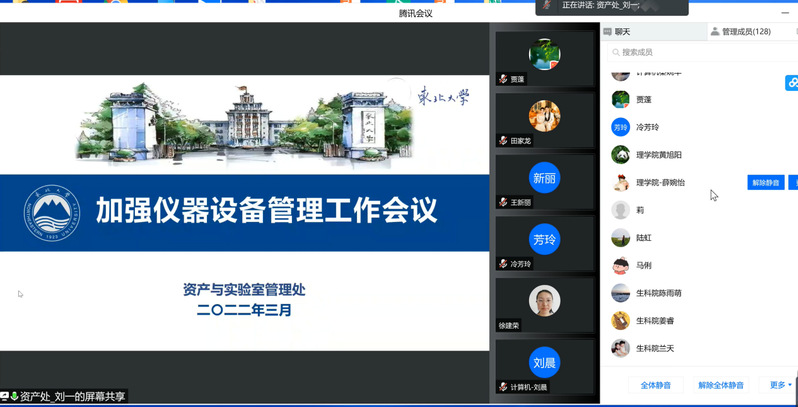Click 生科院陈雨萌's avatar
Screen dimensions: 798x407
(x=620, y=293)
